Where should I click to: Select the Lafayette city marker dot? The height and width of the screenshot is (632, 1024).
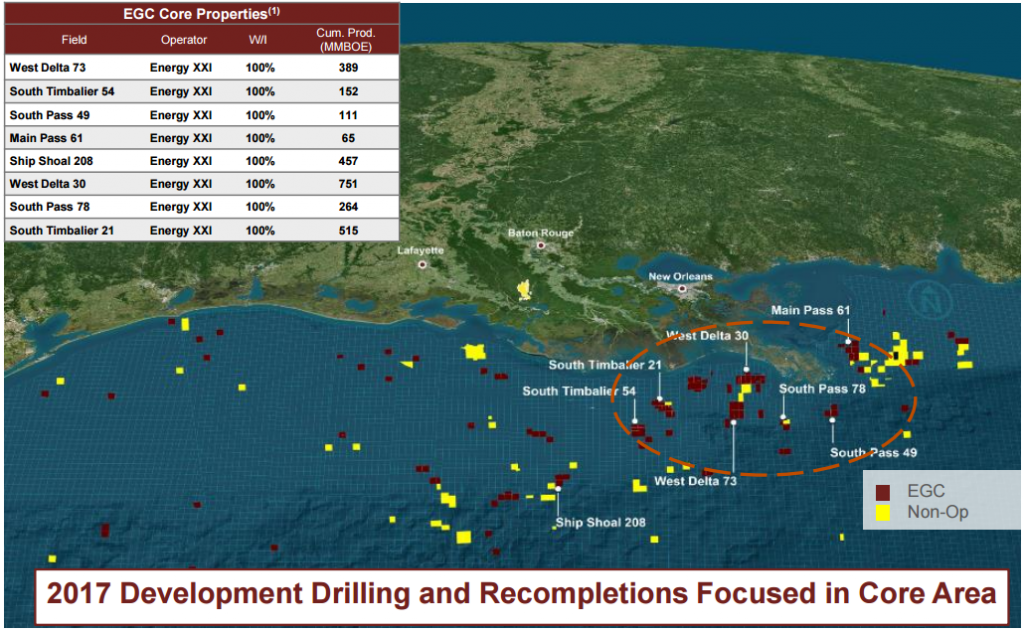tap(423, 264)
